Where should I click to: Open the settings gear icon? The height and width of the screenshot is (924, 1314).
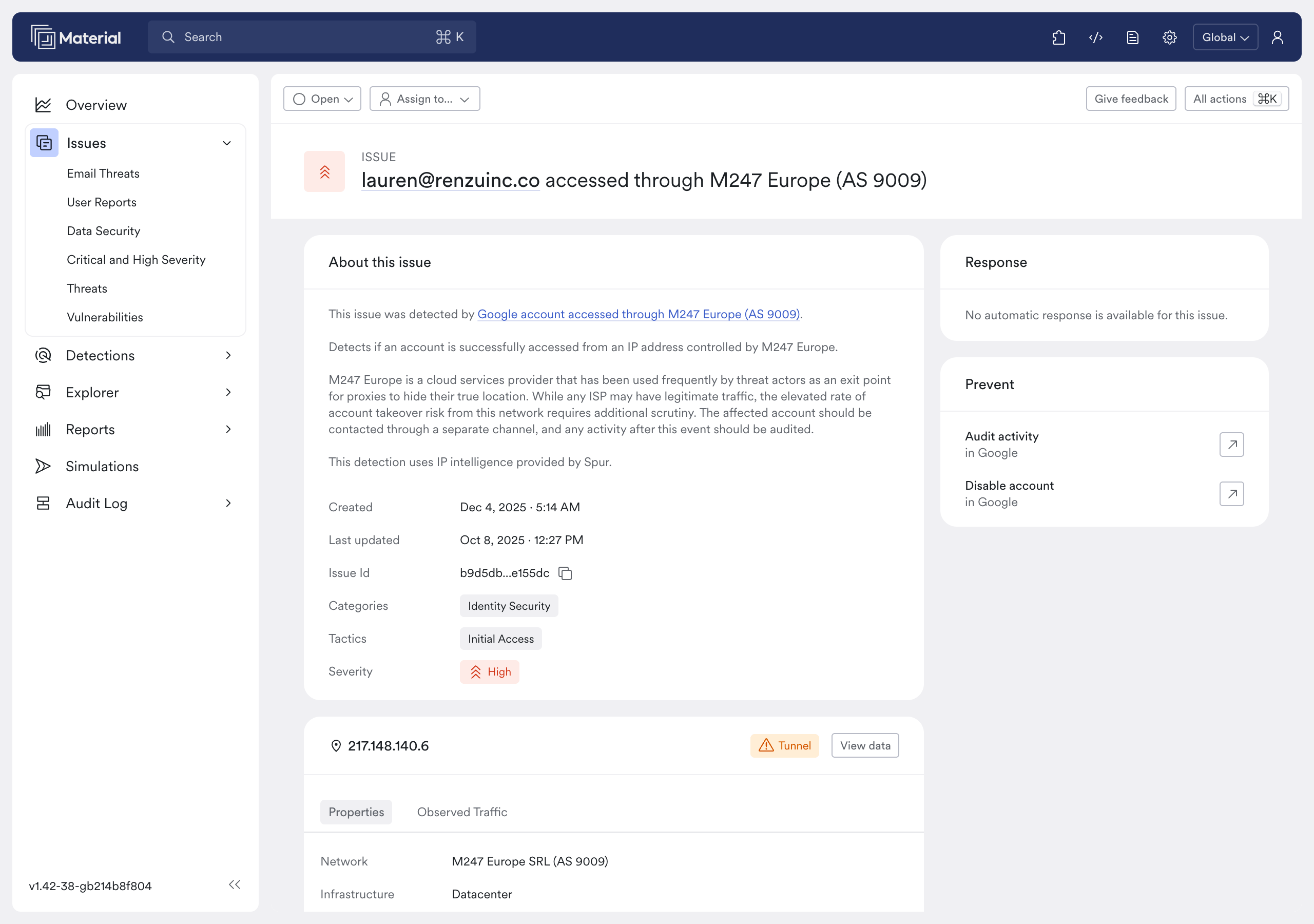point(1169,37)
